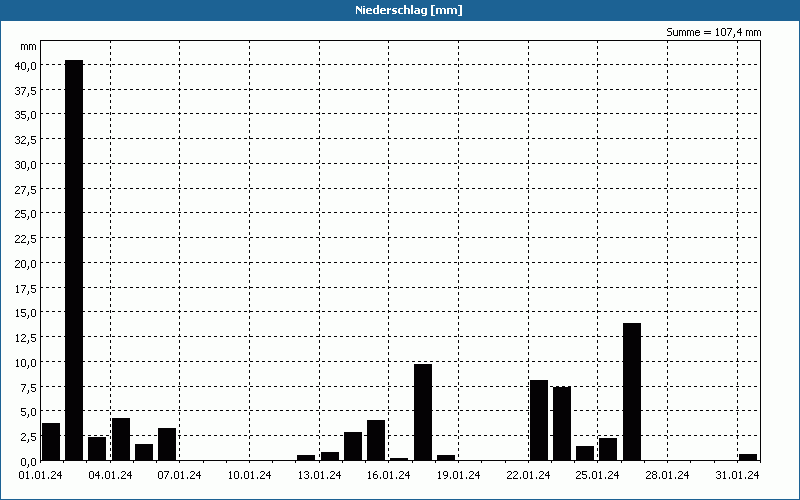Click the 23.01 bar at roughly 7,5 mm
Image resolution: width=800 pixels, height=500 pixels.
click(562, 423)
